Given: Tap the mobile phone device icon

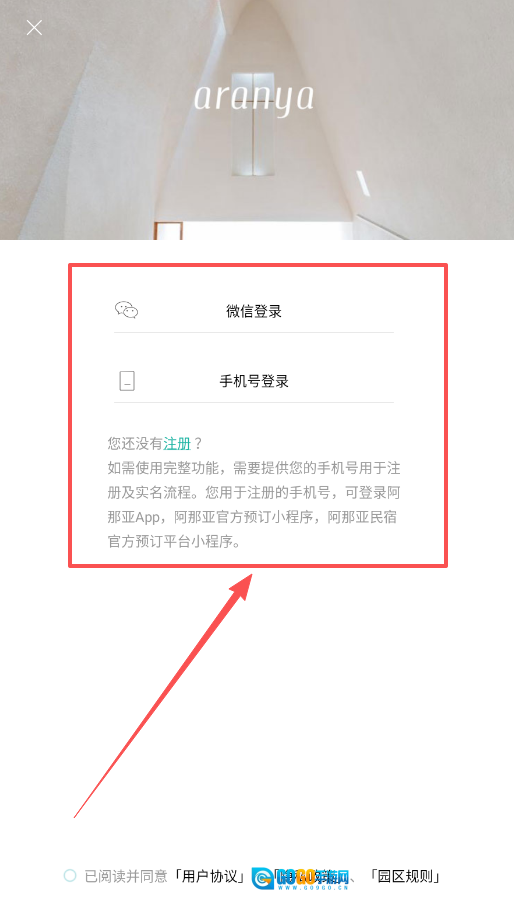Looking at the screenshot, I should pos(127,381).
